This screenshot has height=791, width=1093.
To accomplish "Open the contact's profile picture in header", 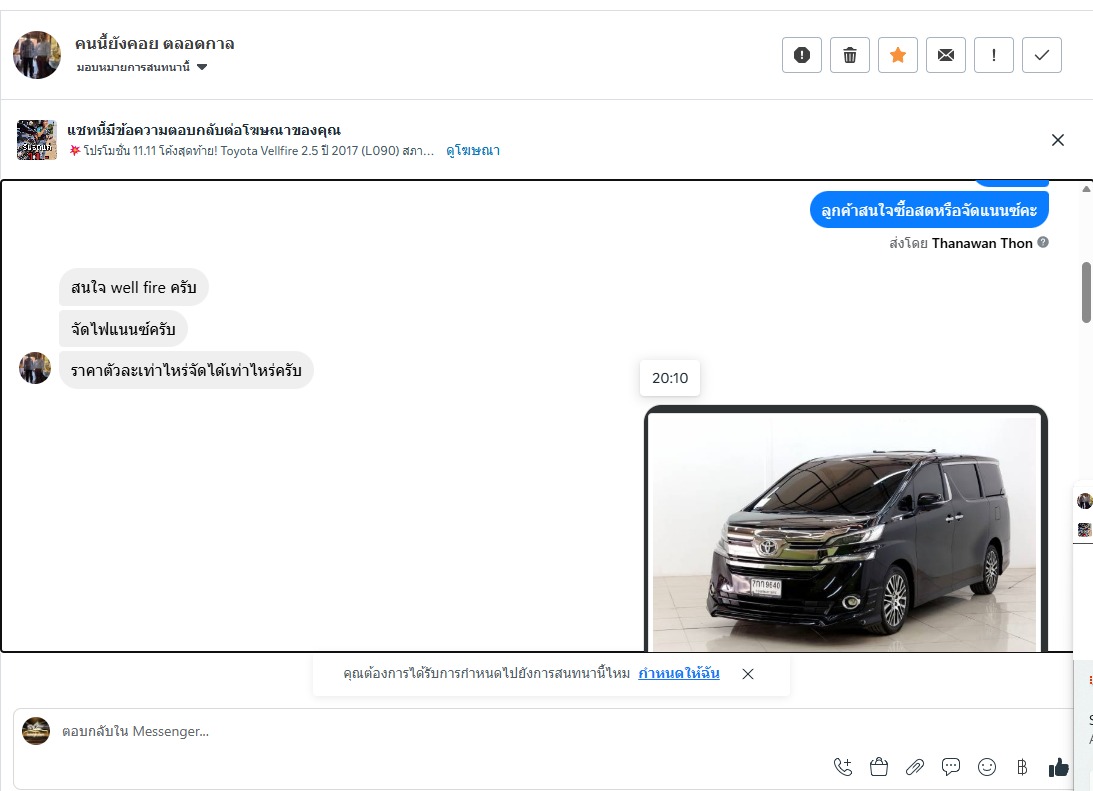I will [37, 55].
